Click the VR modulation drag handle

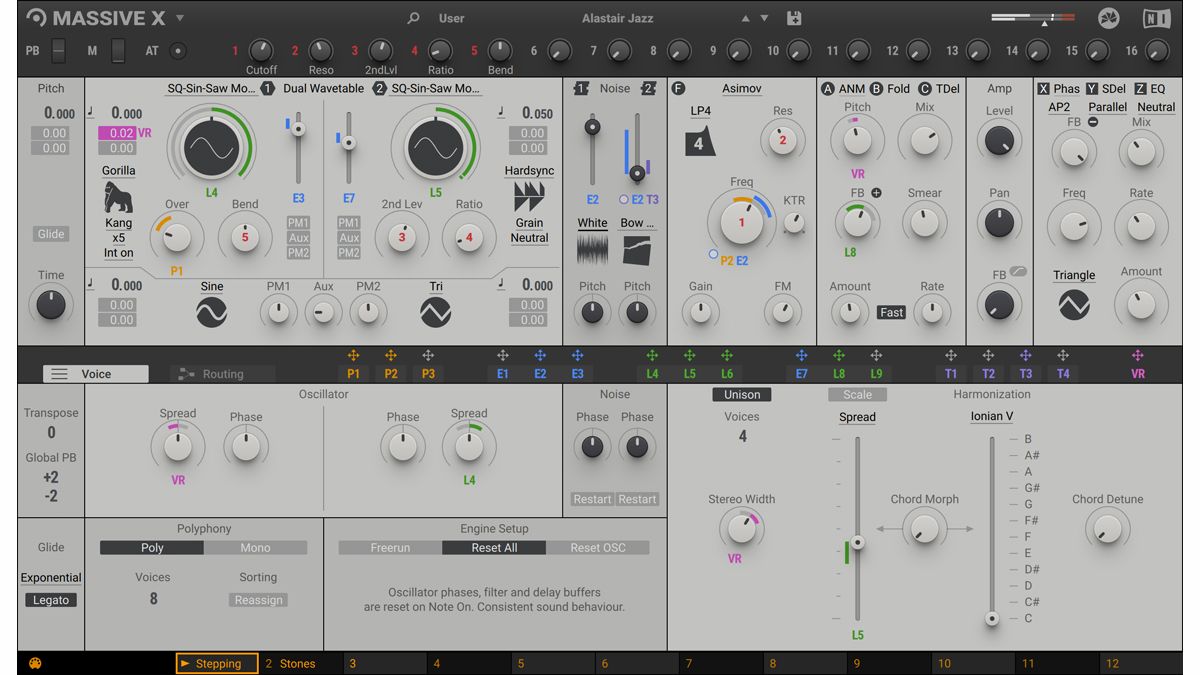click(x=1138, y=356)
